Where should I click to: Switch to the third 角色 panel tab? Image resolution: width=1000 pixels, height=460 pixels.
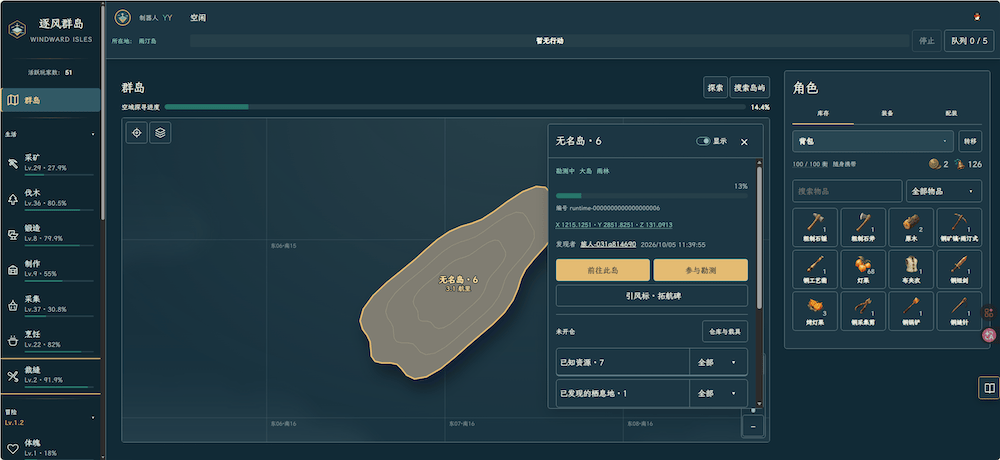(951, 114)
